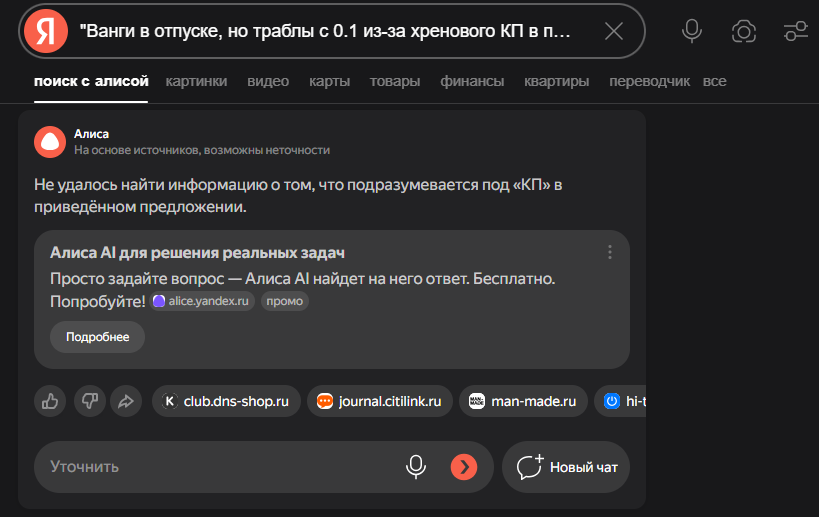The image size is (819, 517).
Task: Click the 'Алиса' name label
Action: pyautogui.click(x=91, y=134)
